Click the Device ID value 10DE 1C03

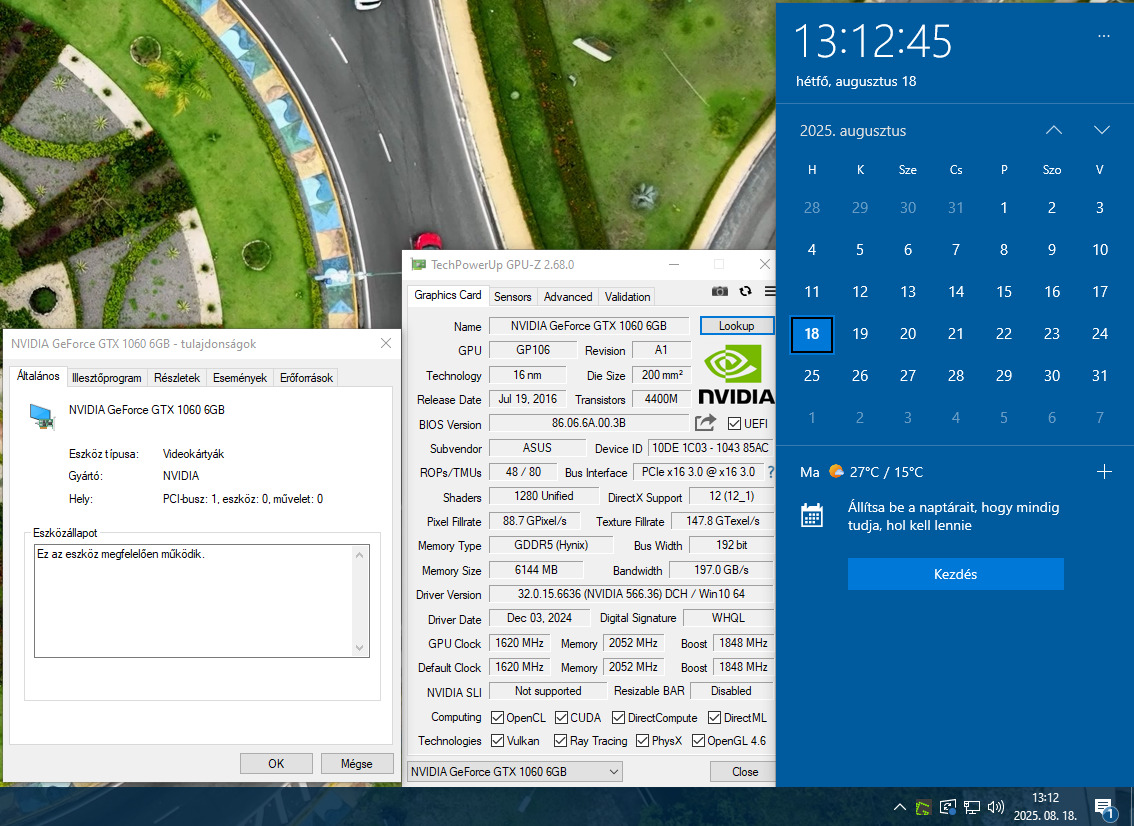coord(710,448)
